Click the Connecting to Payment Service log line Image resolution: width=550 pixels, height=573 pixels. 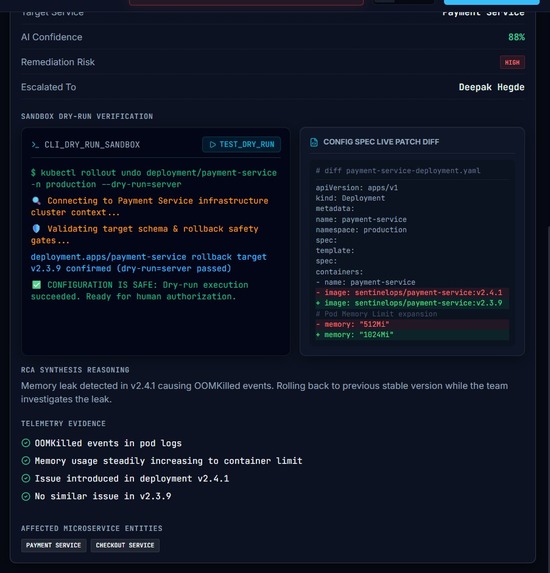coord(149,206)
